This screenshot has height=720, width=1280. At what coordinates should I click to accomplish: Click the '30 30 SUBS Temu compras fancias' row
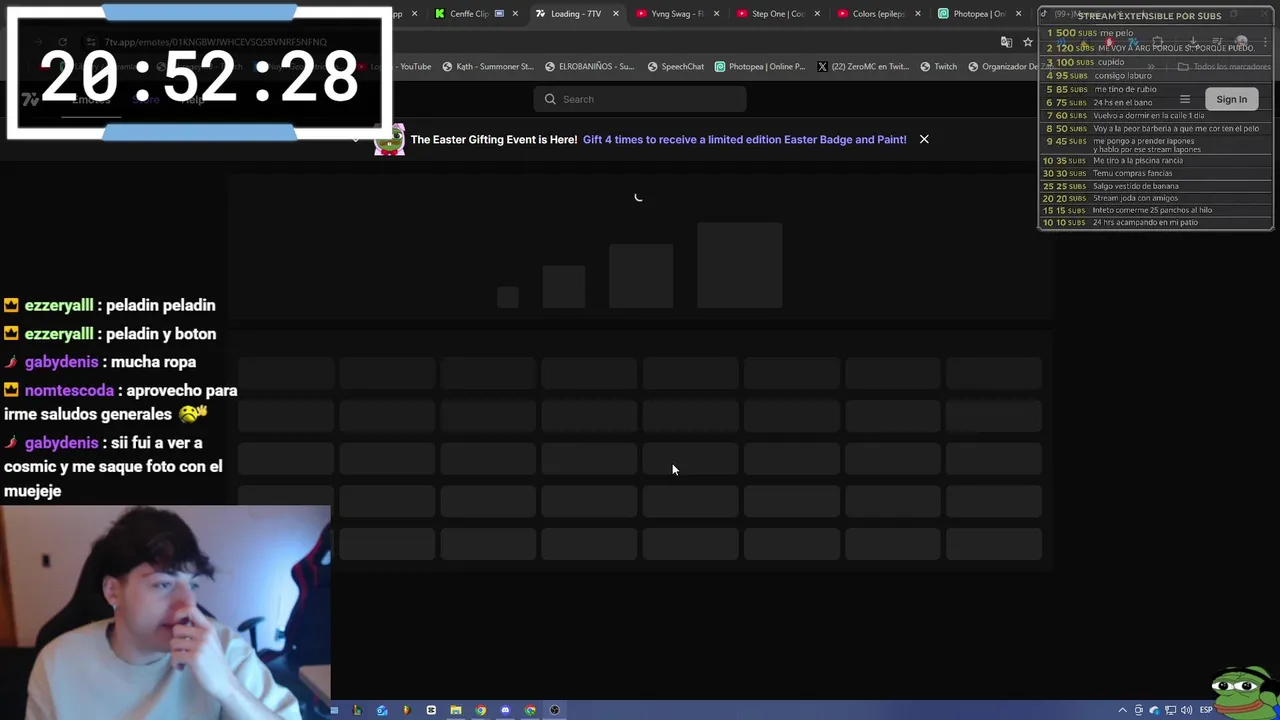pyautogui.click(x=1155, y=173)
